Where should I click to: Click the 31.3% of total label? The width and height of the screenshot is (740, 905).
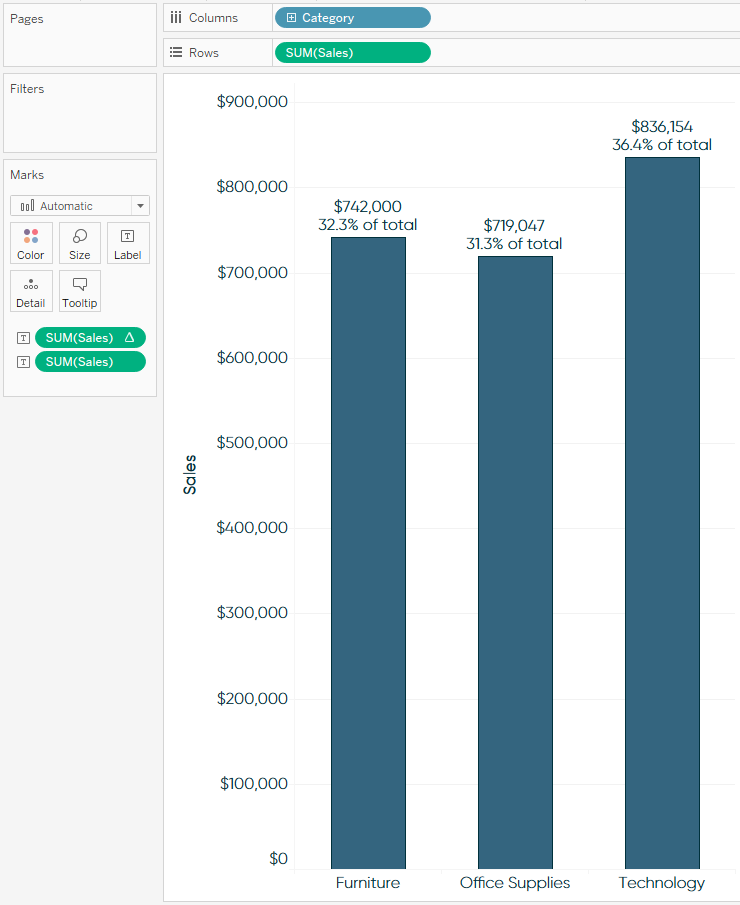click(x=514, y=244)
